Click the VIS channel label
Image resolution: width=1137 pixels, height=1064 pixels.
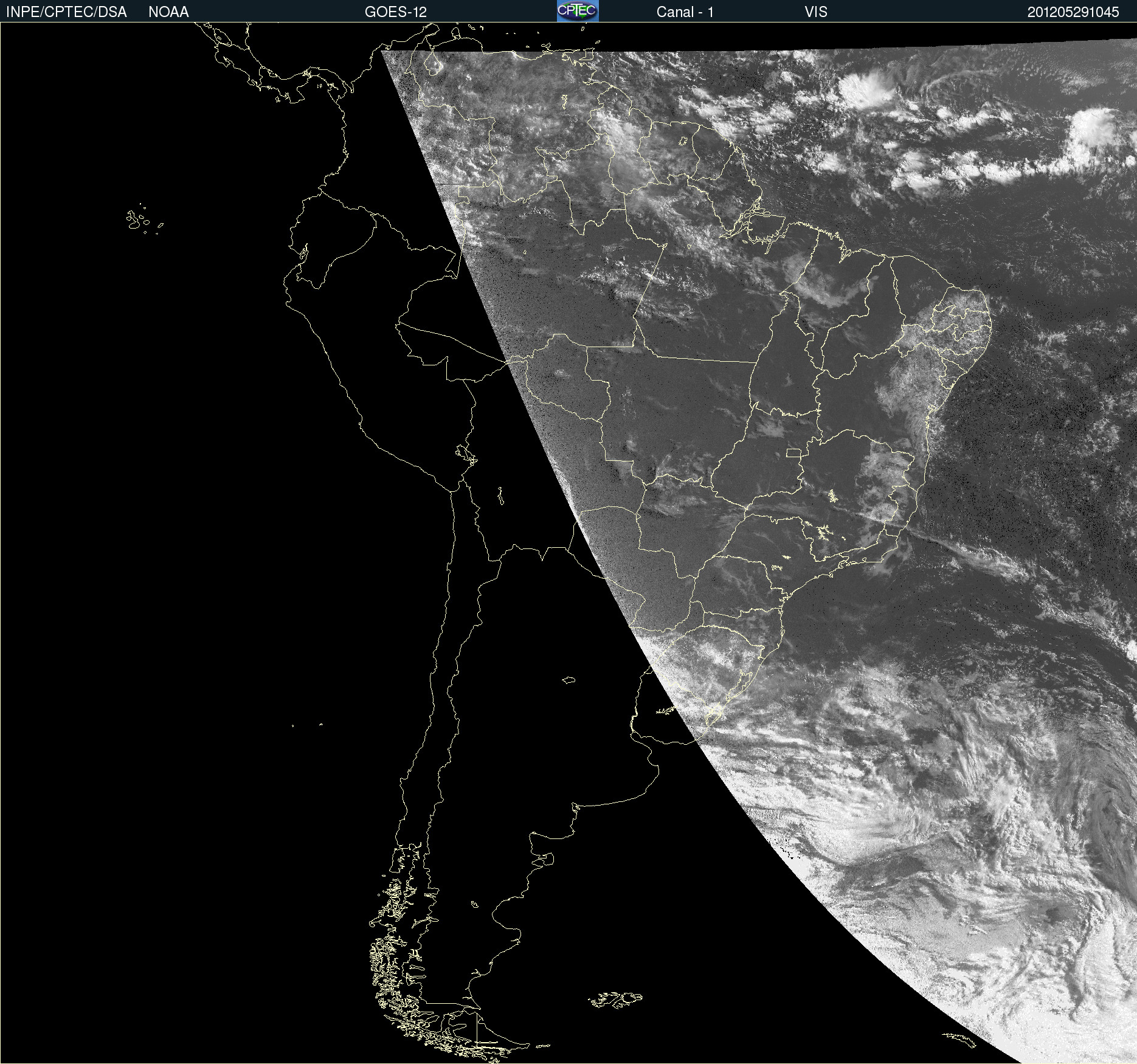coord(816,12)
